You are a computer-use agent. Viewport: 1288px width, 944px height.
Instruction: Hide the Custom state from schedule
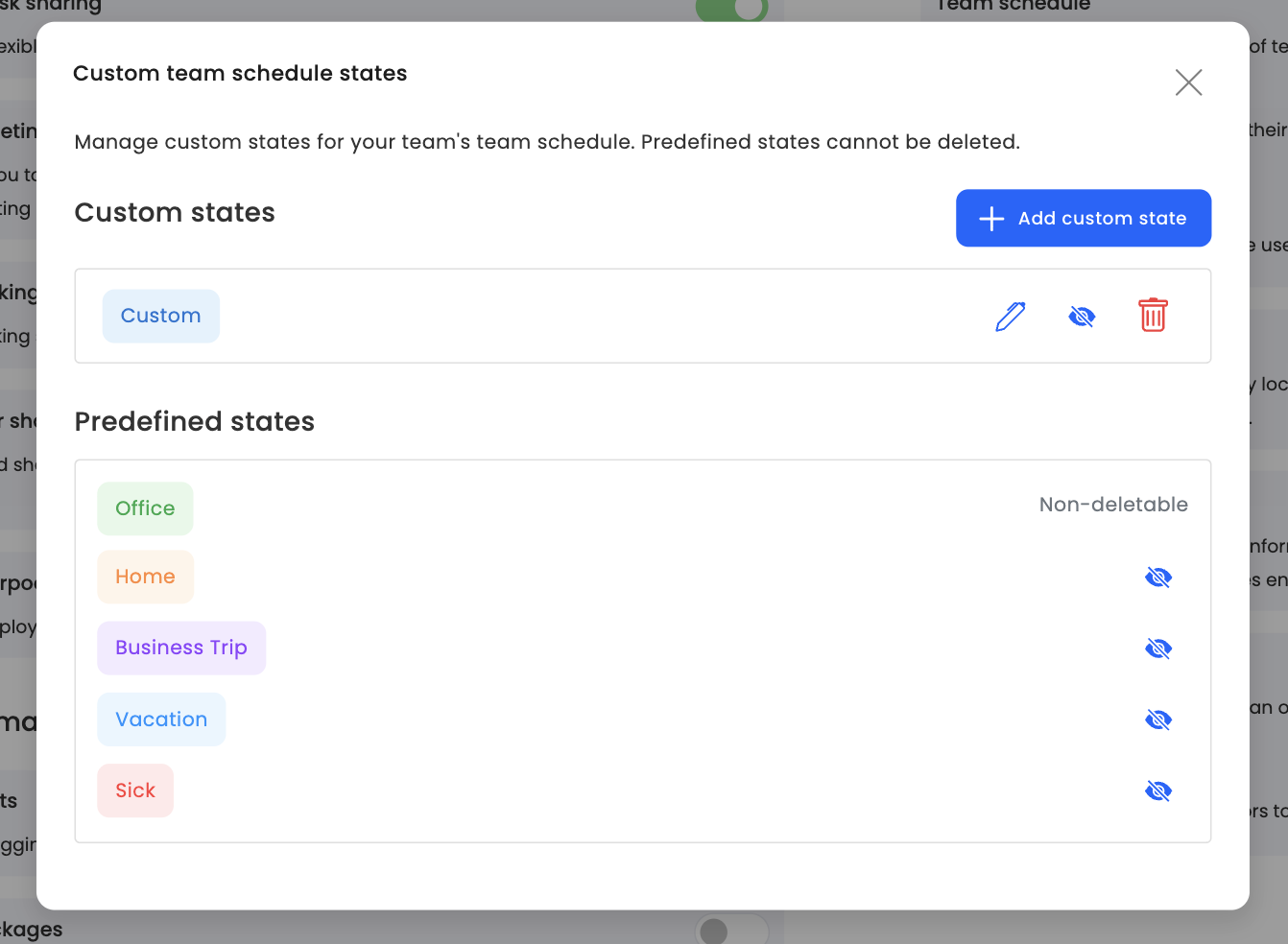(x=1082, y=316)
